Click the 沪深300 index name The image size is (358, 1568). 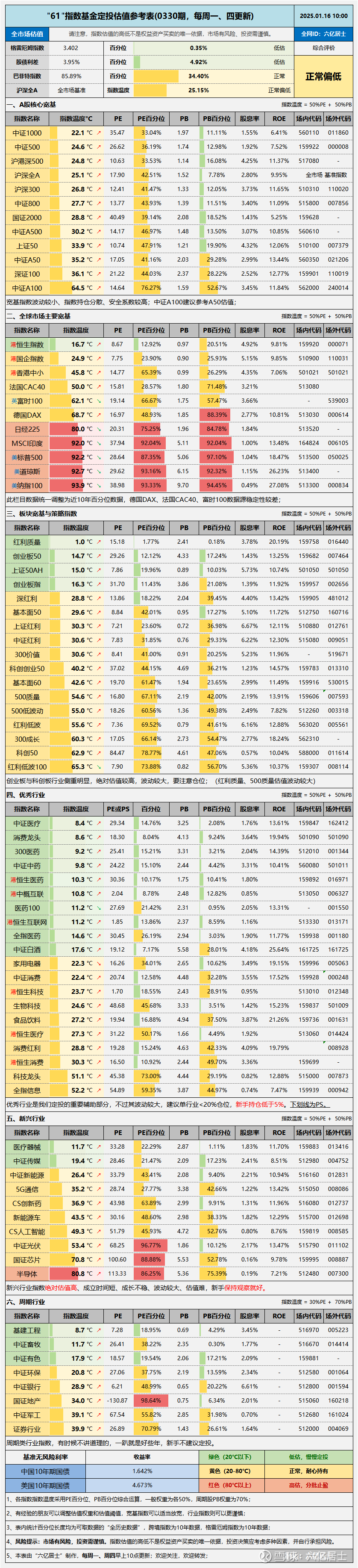coord(27,189)
